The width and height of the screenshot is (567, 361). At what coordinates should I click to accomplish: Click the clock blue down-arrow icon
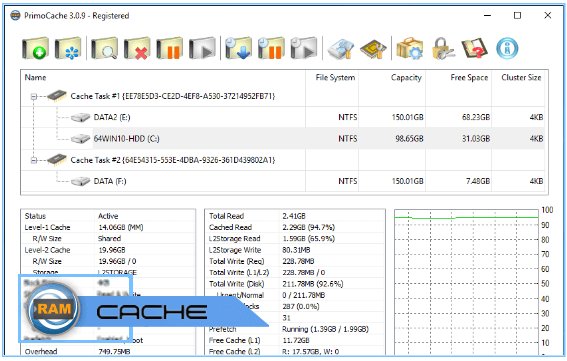click(x=238, y=48)
